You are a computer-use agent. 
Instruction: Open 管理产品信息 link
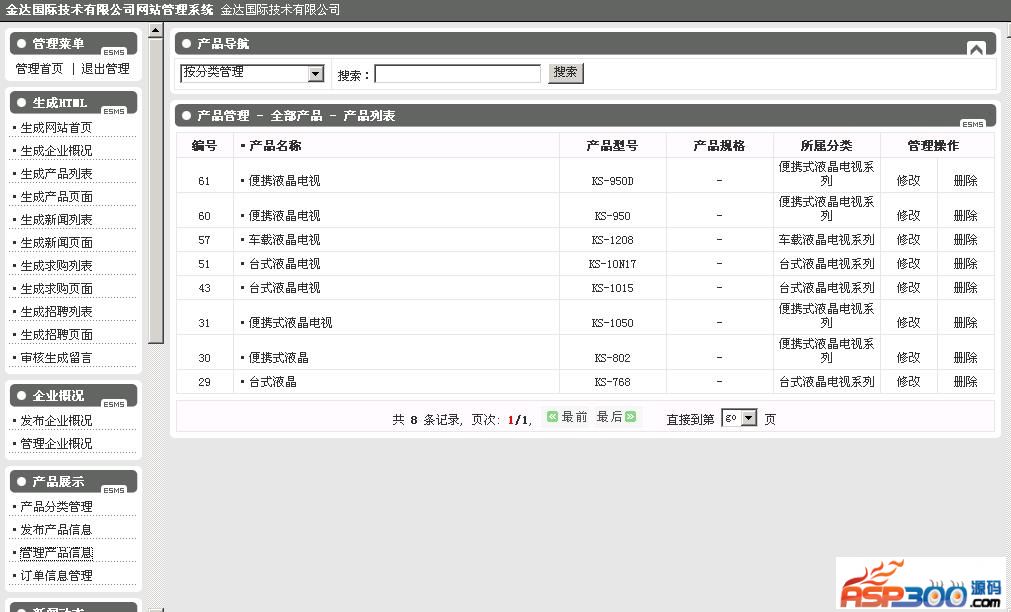tap(56, 553)
